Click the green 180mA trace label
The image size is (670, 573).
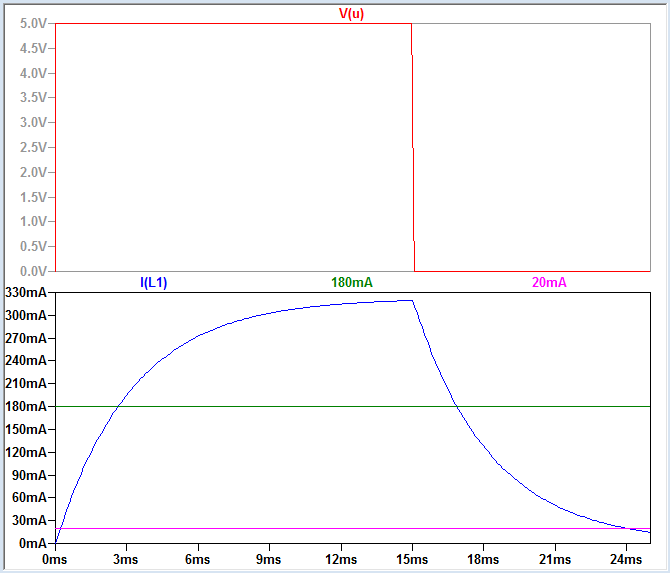pos(352,282)
